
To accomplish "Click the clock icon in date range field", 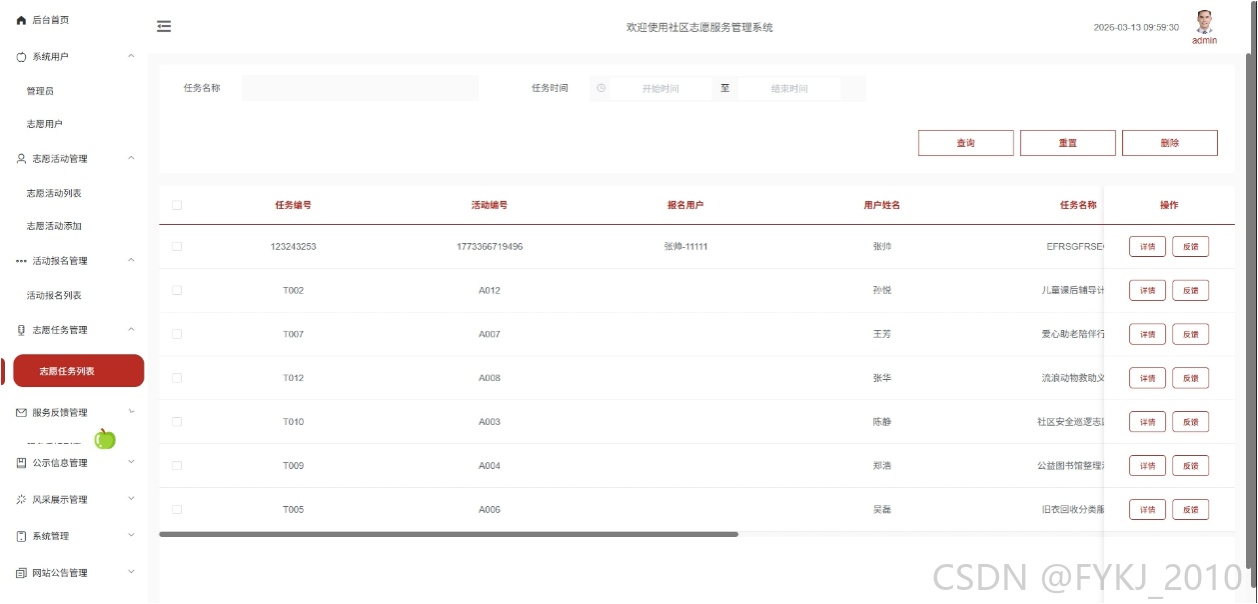I will pyautogui.click(x=601, y=88).
